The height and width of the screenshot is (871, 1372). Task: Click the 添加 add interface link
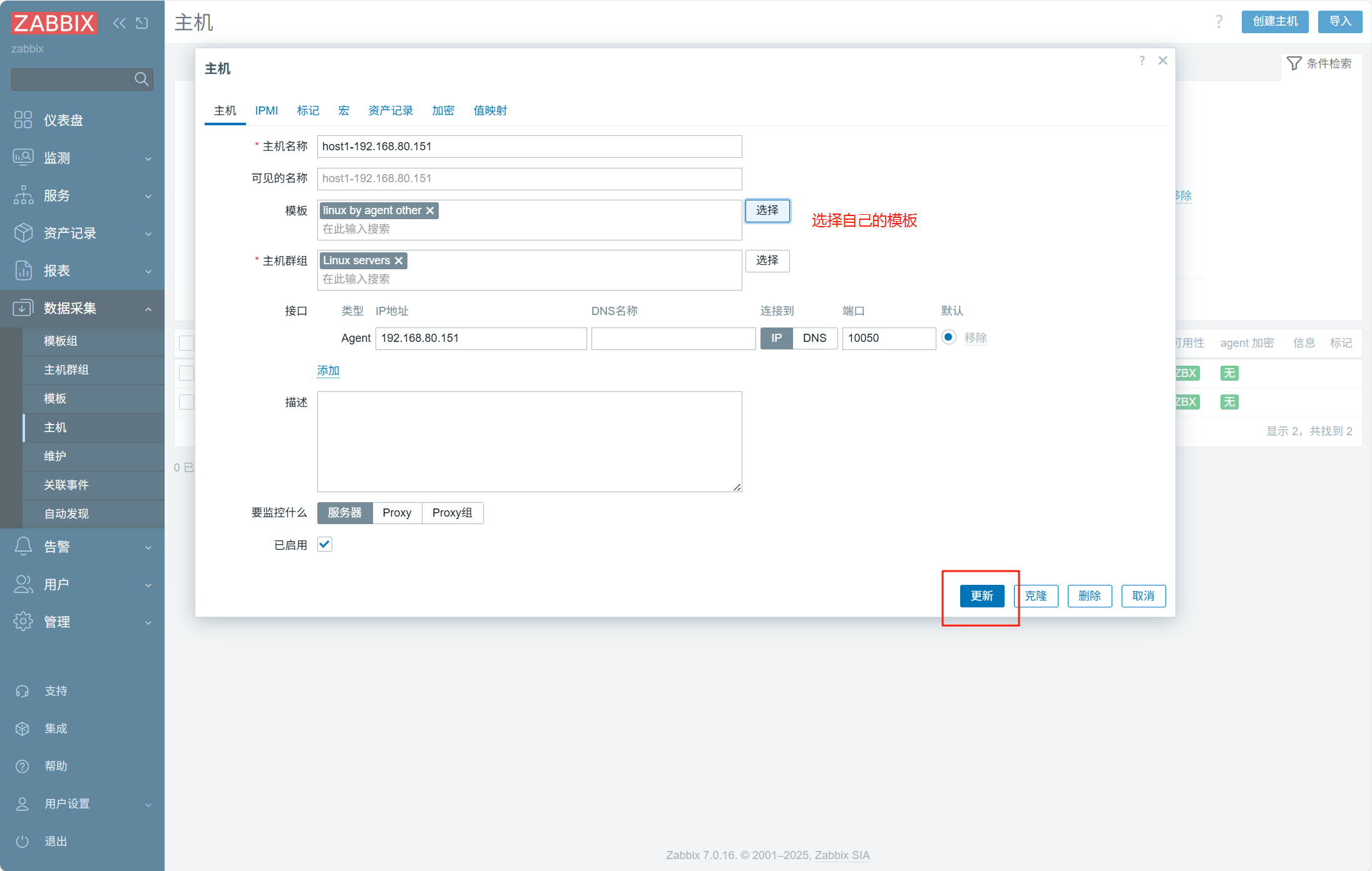point(328,370)
